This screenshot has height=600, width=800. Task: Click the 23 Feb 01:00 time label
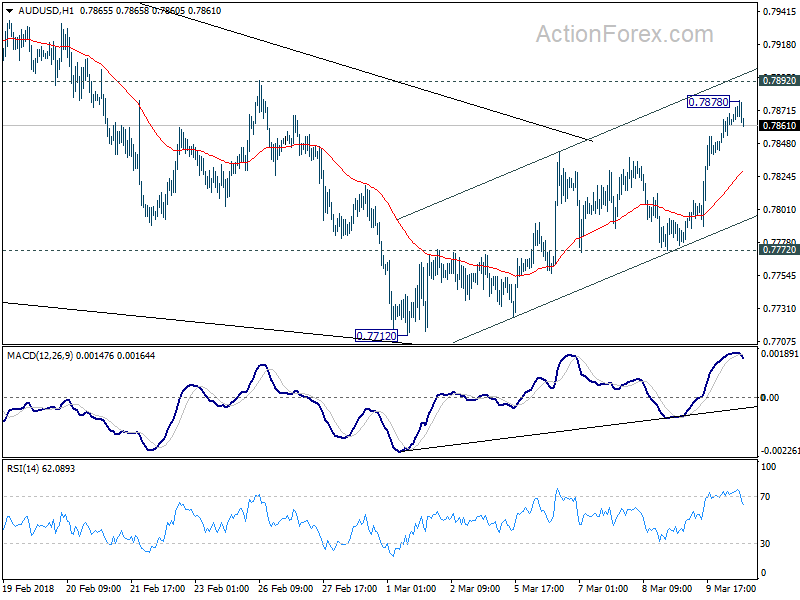[x=222, y=588]
